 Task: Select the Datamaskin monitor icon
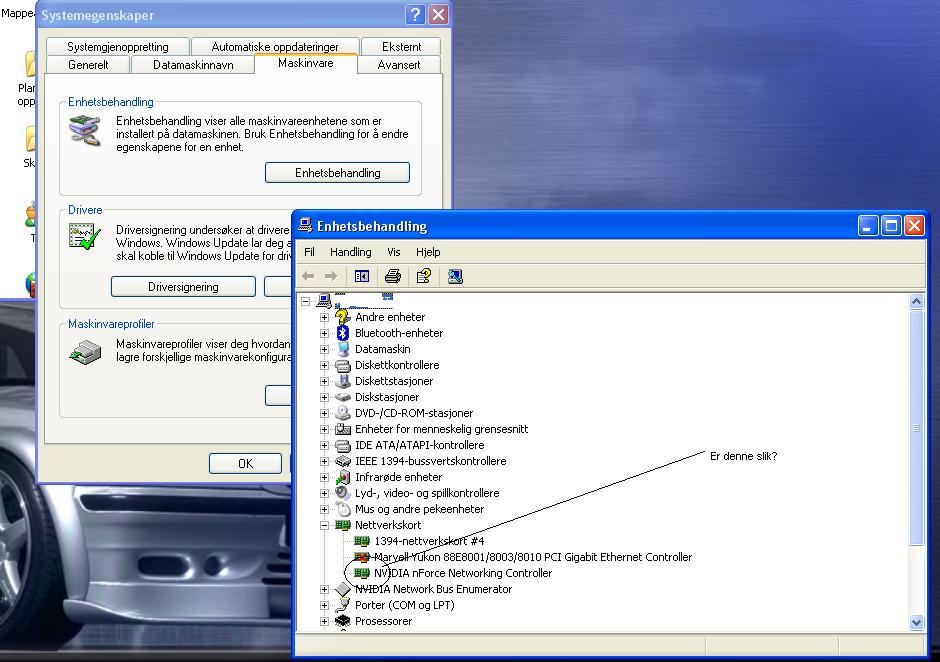pyautogui.click(x=342, y=349)
